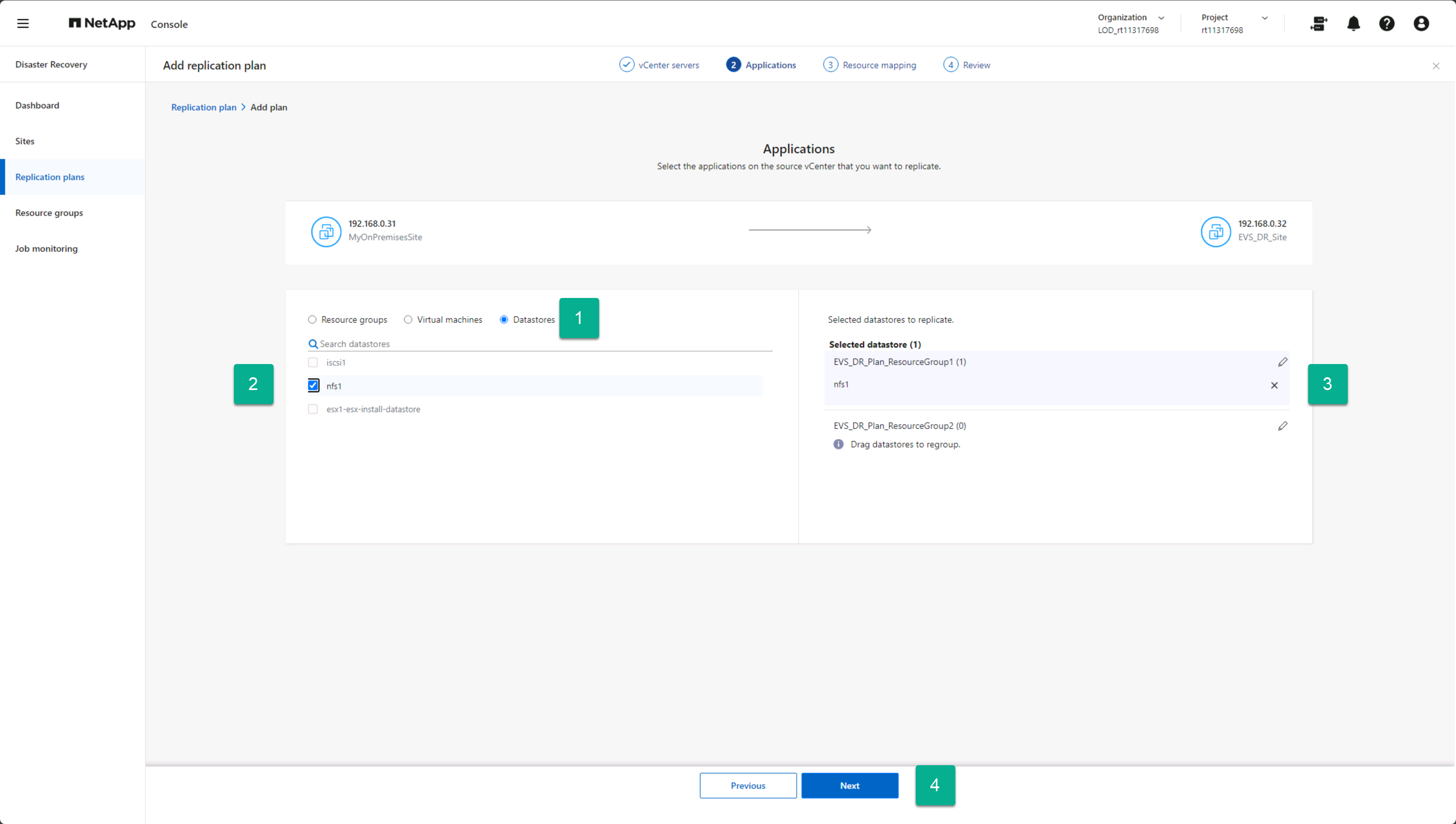Open the user account profile icon
Screen dimensions: 1456x824
coord(1421,23)
